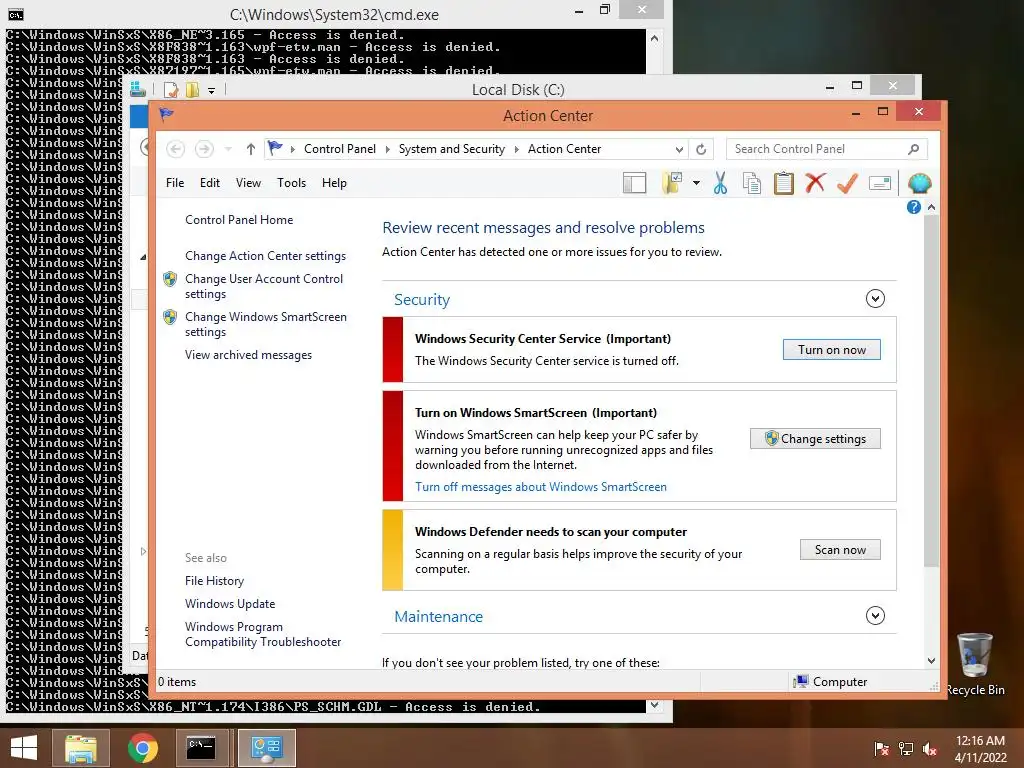This screenshot has width=1024, height=768.
Task: Open the blue Help question mark icon
Action: point(914,207)
